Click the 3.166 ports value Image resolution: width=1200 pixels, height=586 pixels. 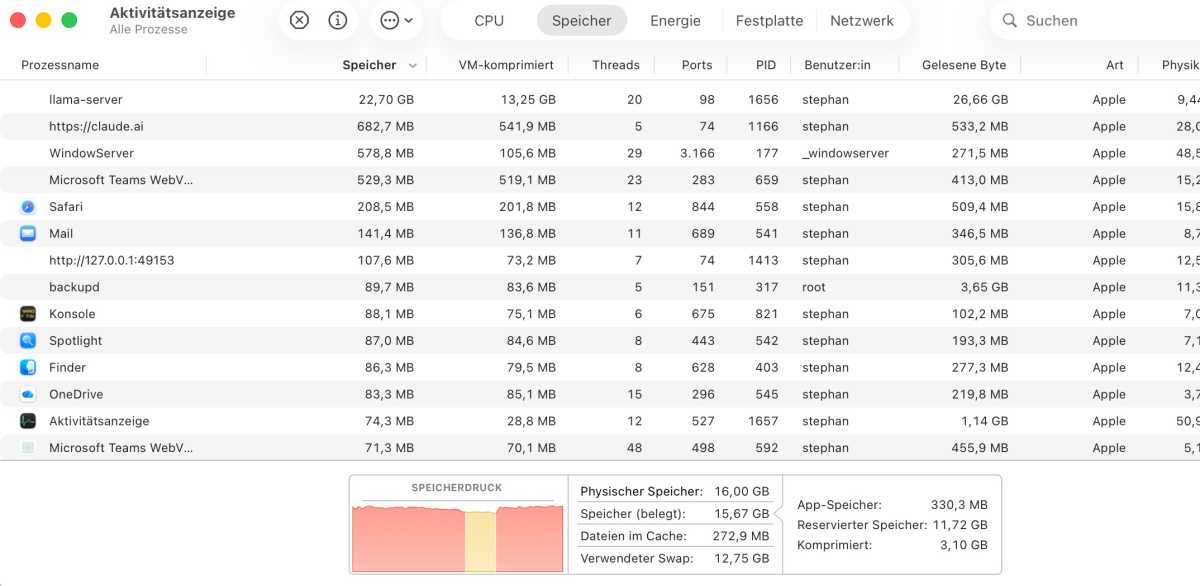tap(697, 153)
